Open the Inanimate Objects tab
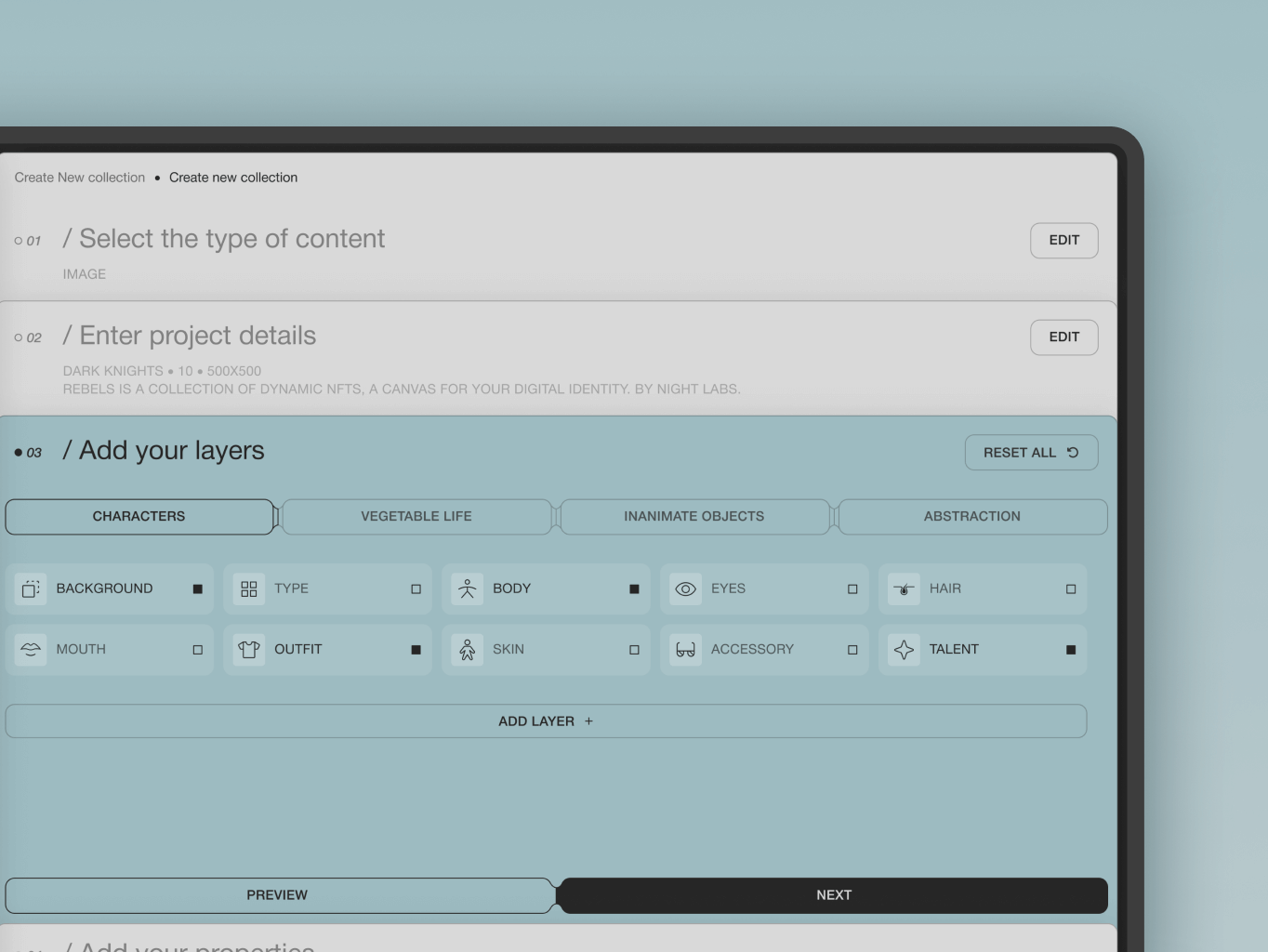 [x=693, y=516]
